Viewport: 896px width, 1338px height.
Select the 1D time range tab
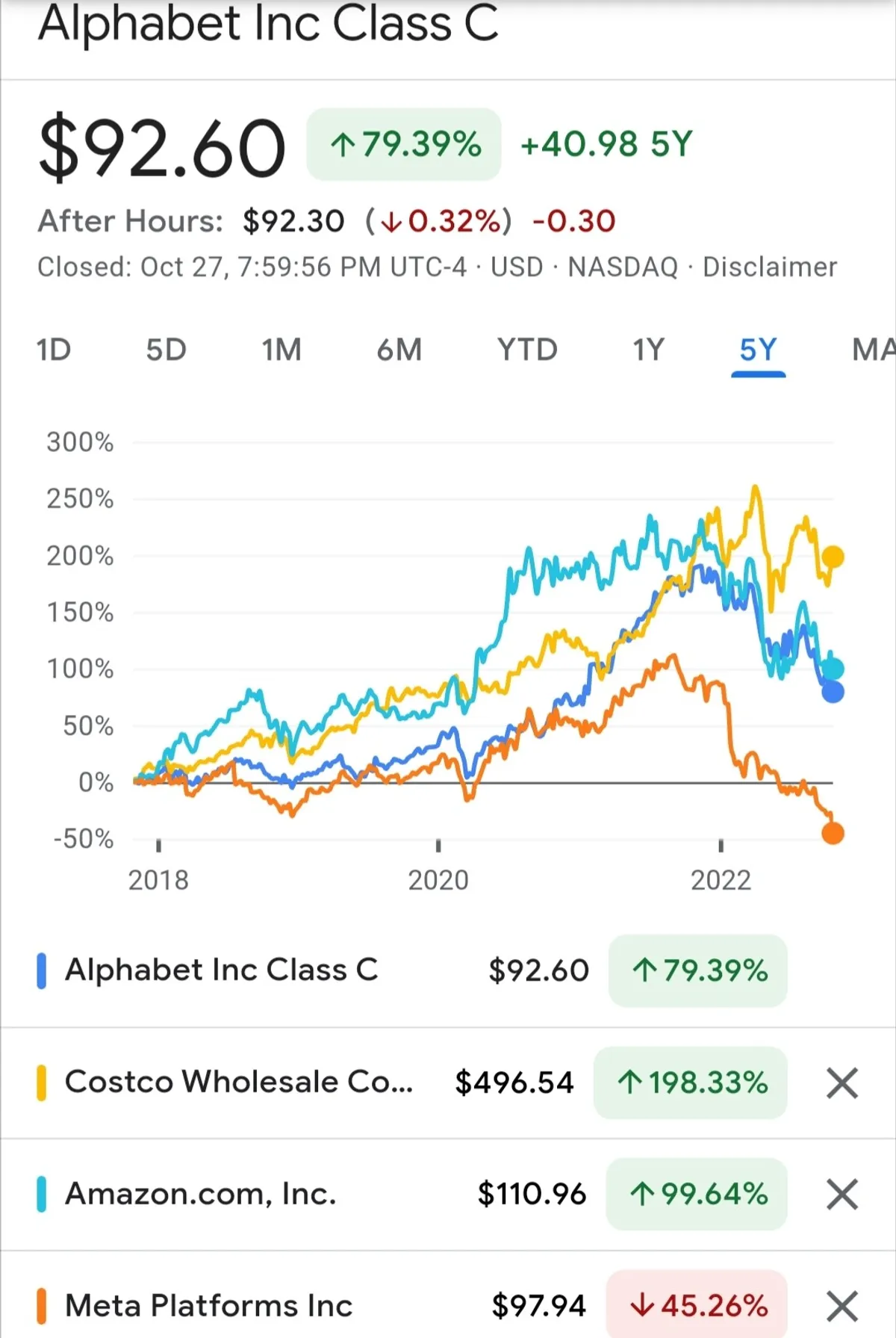click(54, 350)
